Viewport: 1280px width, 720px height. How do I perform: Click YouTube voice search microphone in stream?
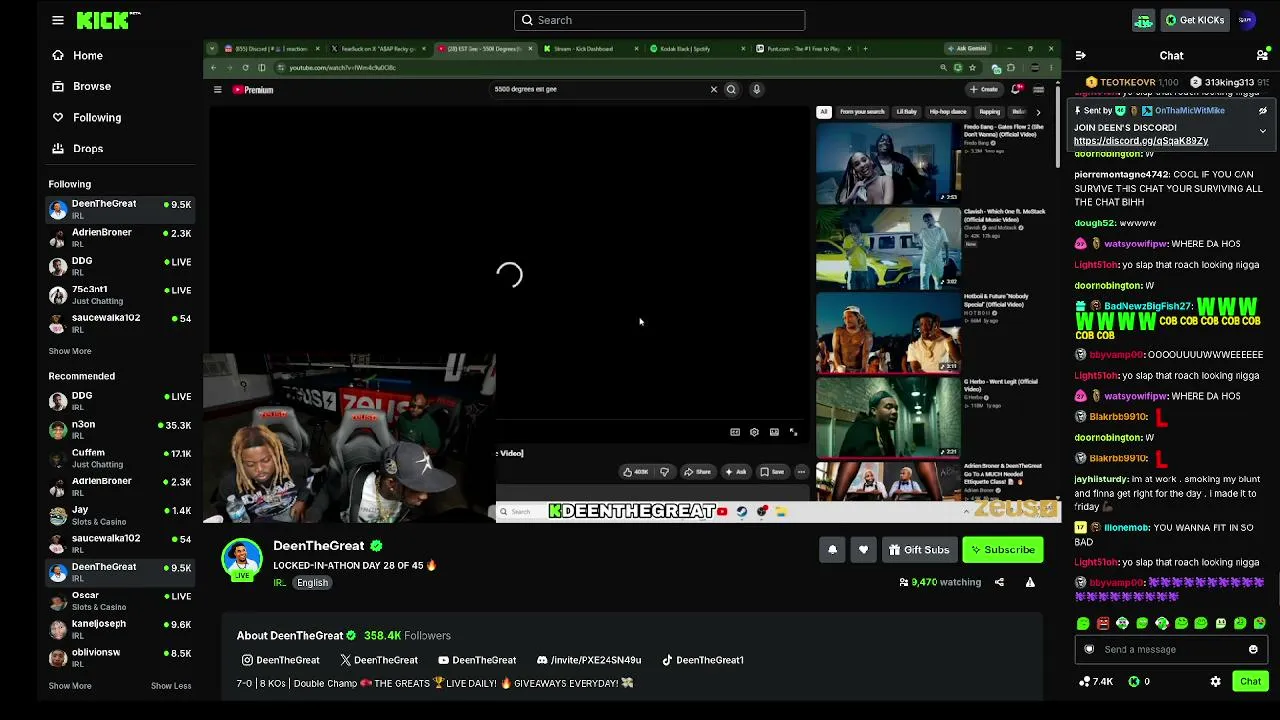click(x=757, y=90)
